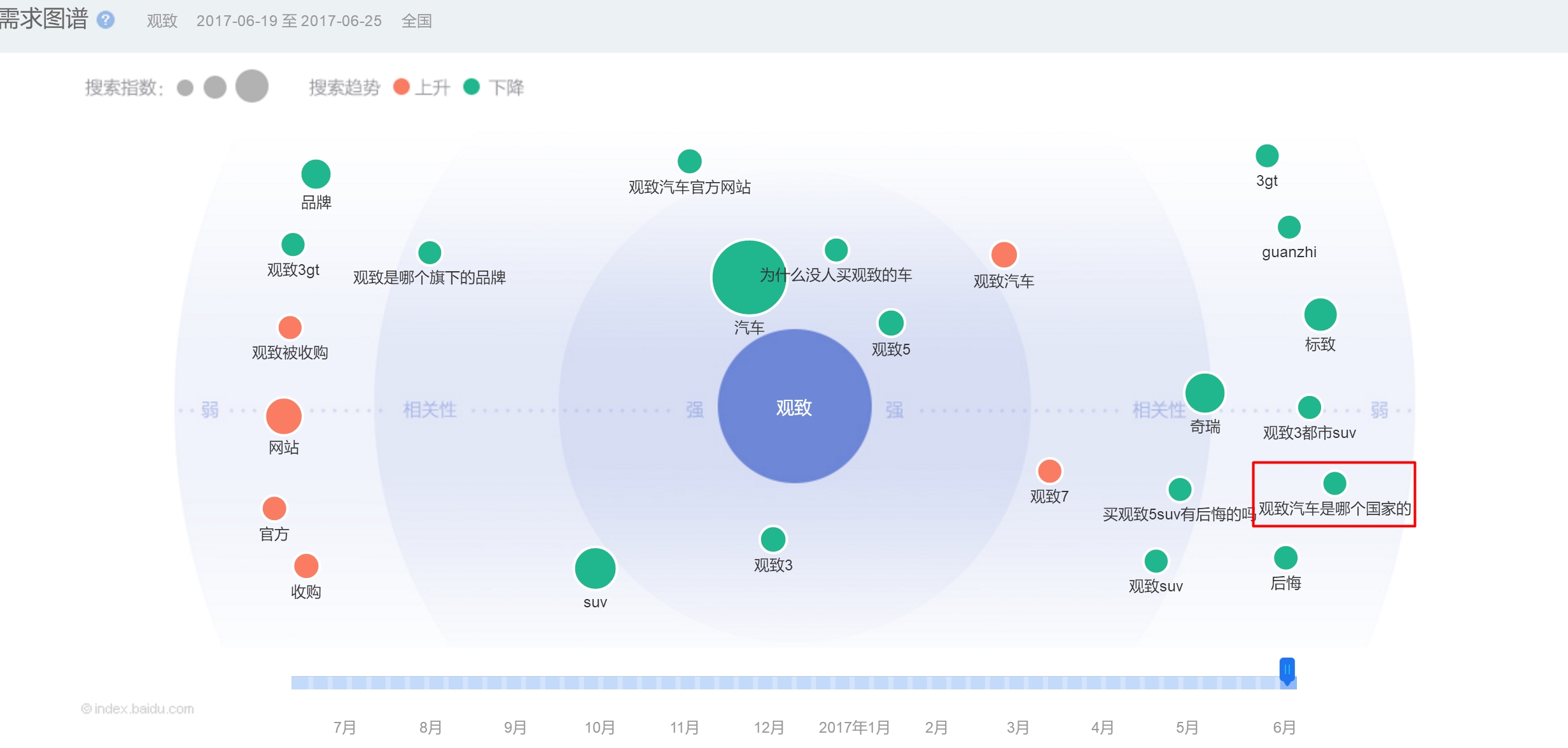The width and height of the screenshot is (1568, 748).
Task: Click the orange 收购 bubble
Action: click(306, 566)
